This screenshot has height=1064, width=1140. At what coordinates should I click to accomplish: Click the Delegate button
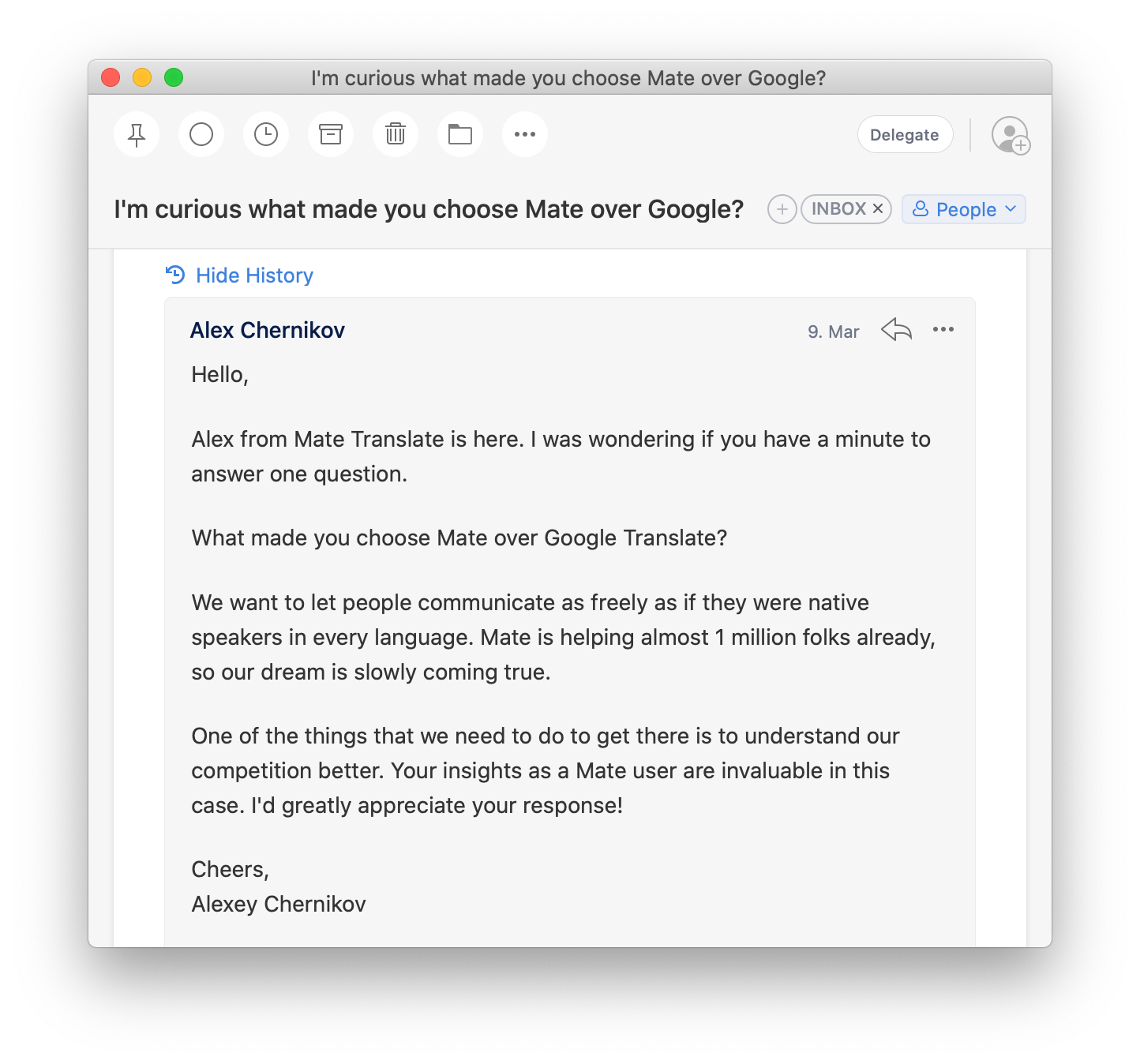pyautogui.click(x=905, y=134)
